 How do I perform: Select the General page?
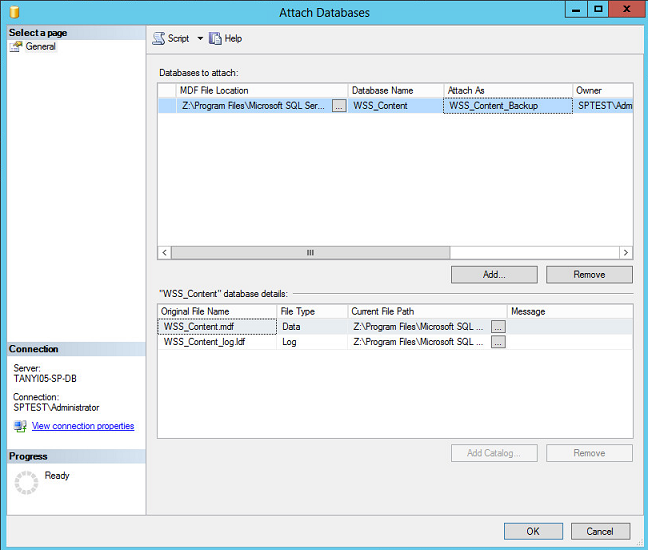click(x=40, y=46)
